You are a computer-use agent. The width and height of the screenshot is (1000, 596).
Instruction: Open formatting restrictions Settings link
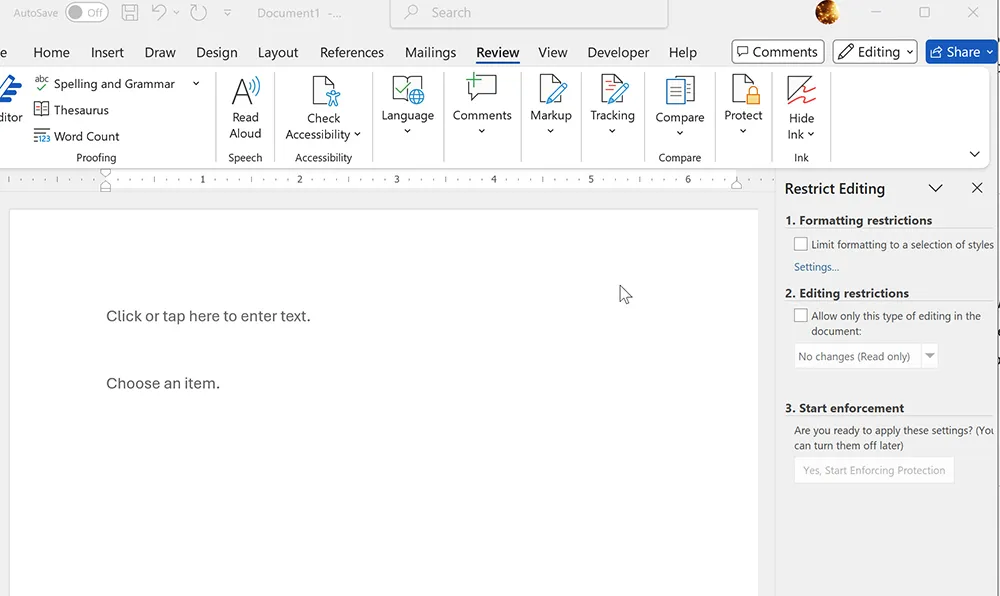click(815, 266)
